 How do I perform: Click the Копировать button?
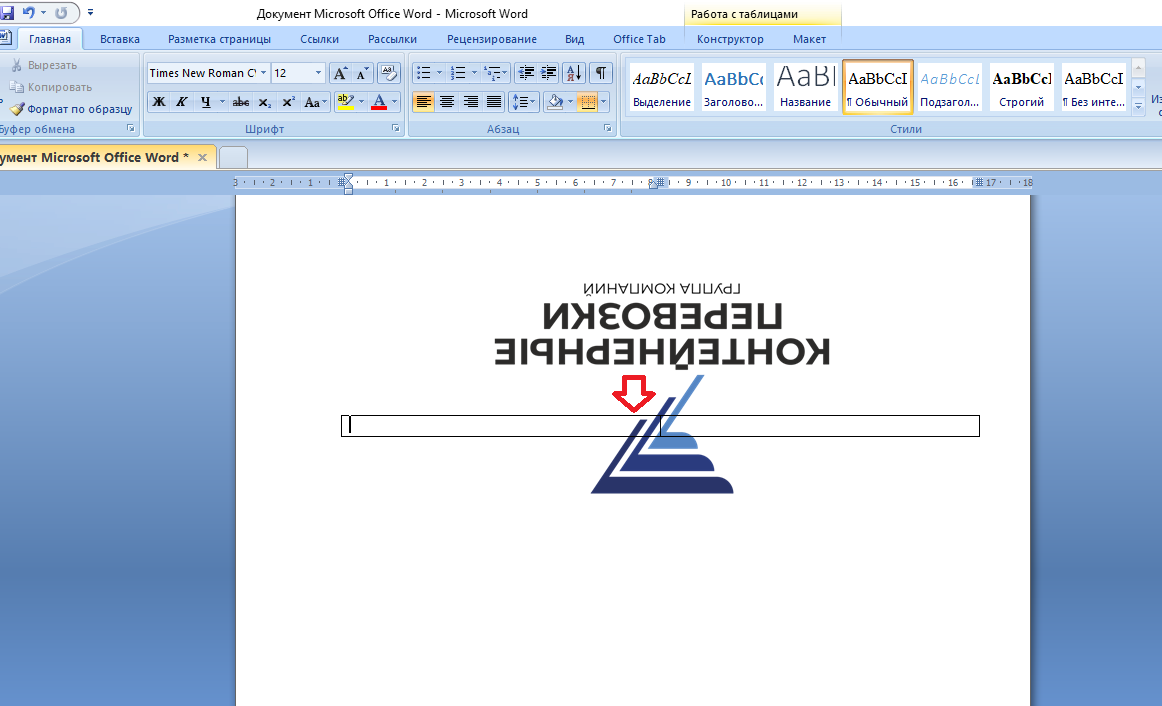pos(51,87)
